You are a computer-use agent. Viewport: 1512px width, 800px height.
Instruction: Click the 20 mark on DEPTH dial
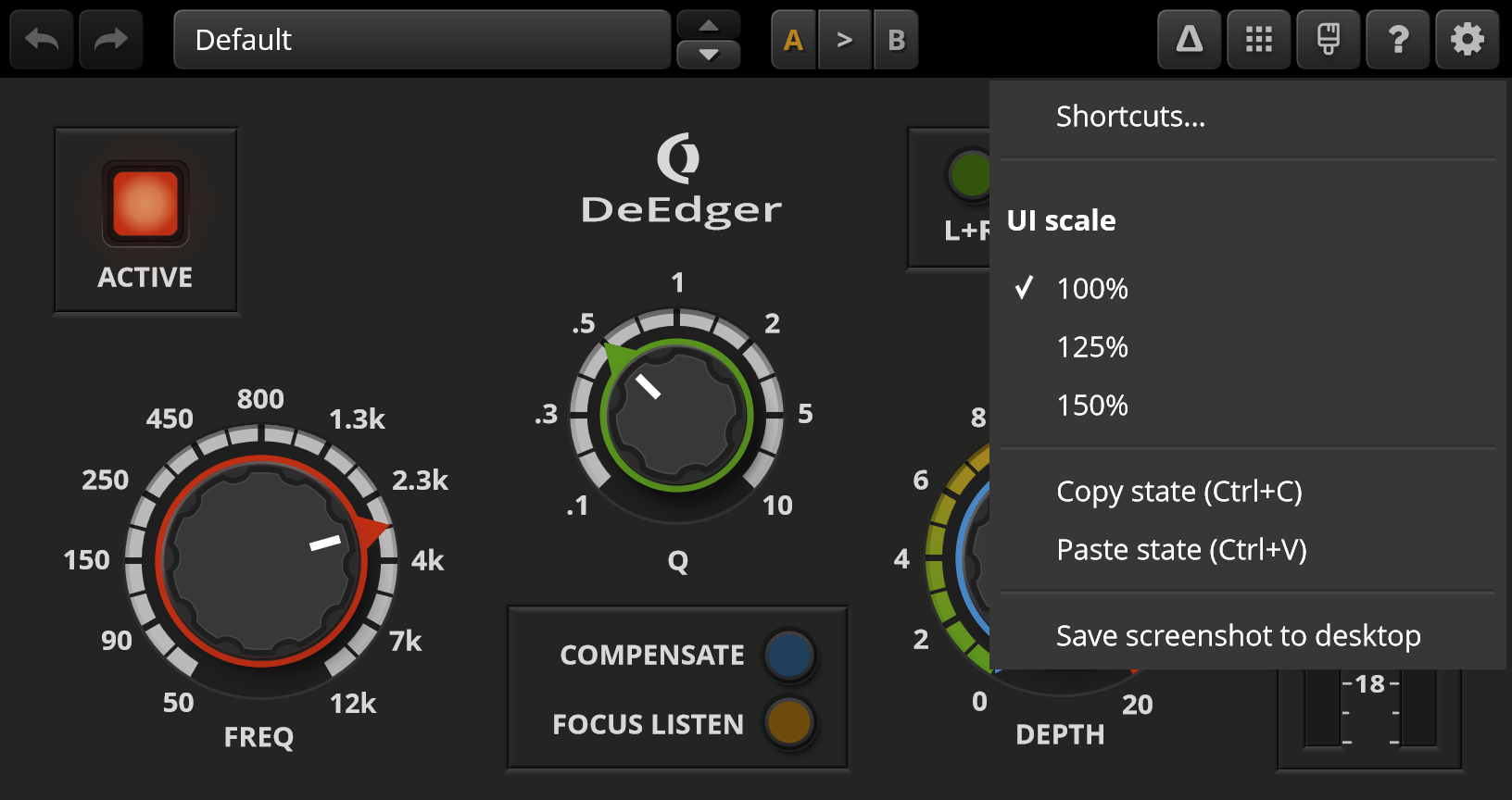click(1138, 706)
